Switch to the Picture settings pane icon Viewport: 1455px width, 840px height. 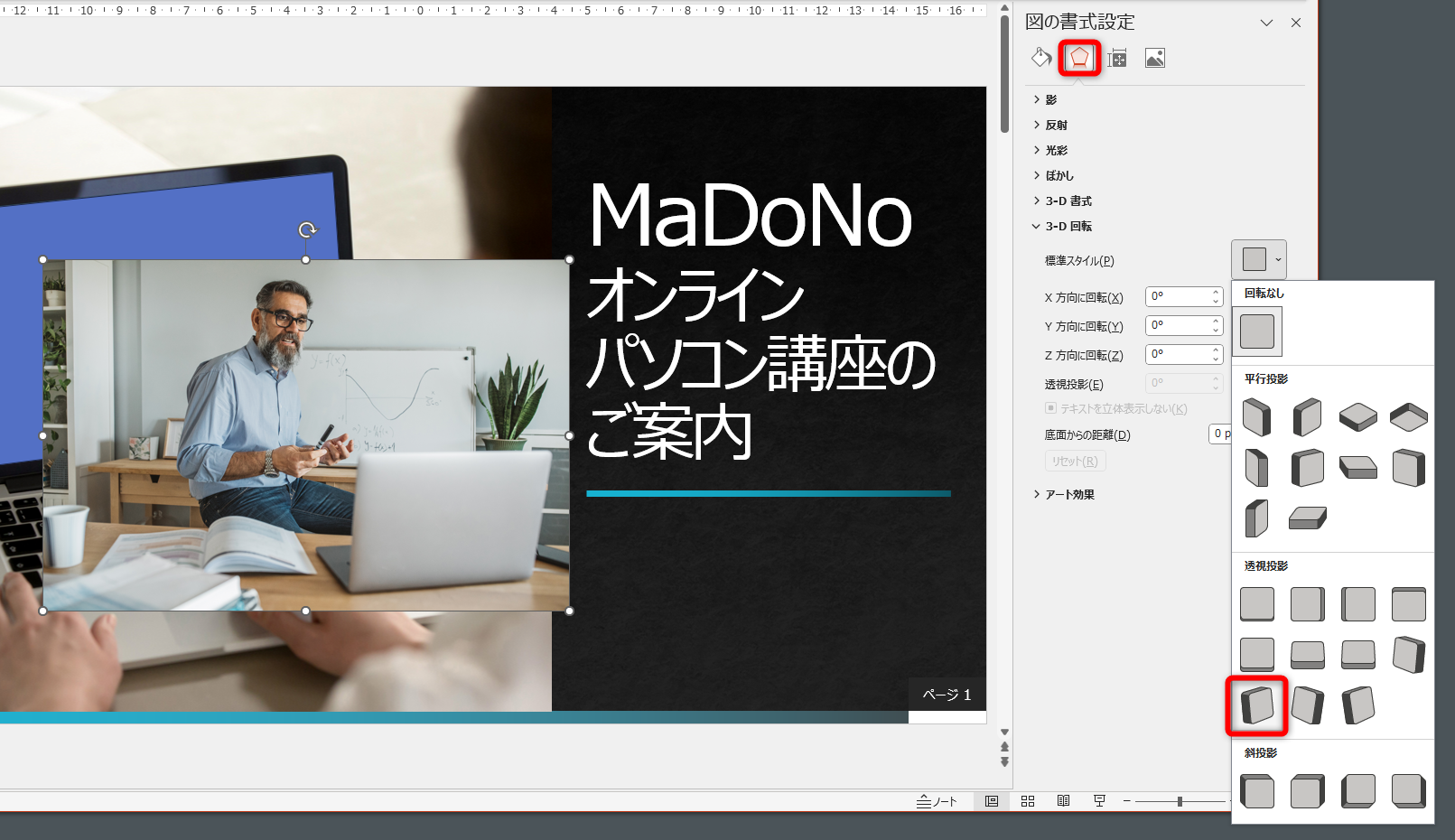click(x=1155, y=57)
